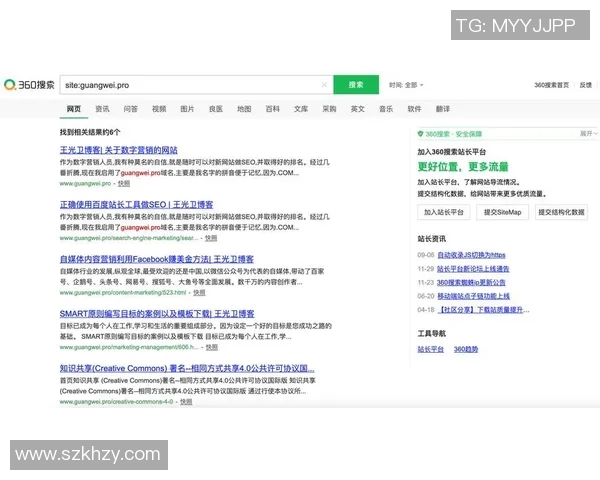Expand the 展开 panel toggle
This screenshot has height=480, width=600.
(x=588, y=133)
